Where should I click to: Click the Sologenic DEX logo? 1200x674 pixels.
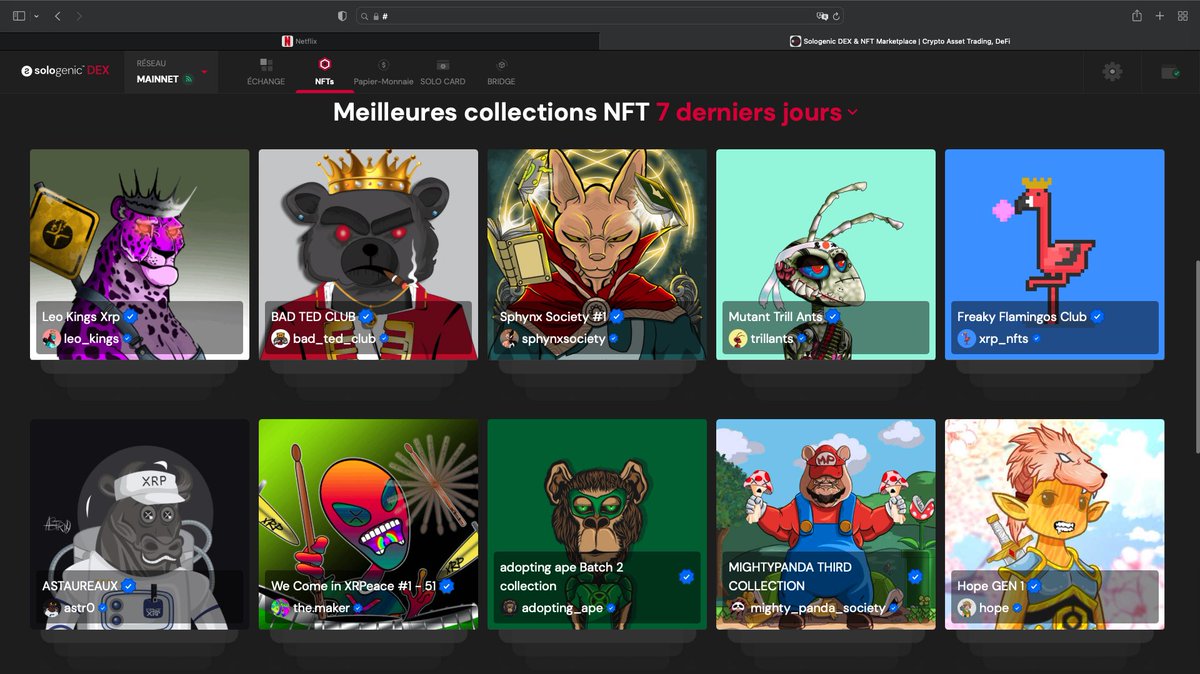tap(65, 71)
